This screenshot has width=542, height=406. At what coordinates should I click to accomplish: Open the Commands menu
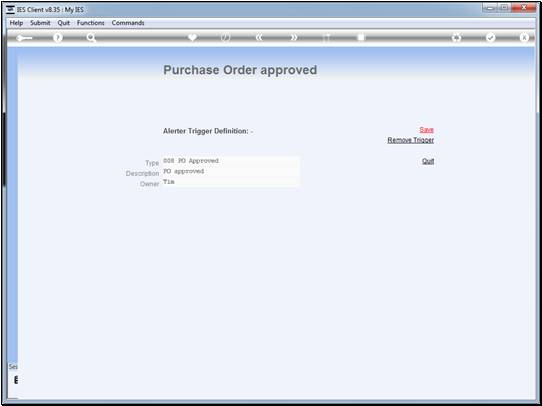pos(128,23)
